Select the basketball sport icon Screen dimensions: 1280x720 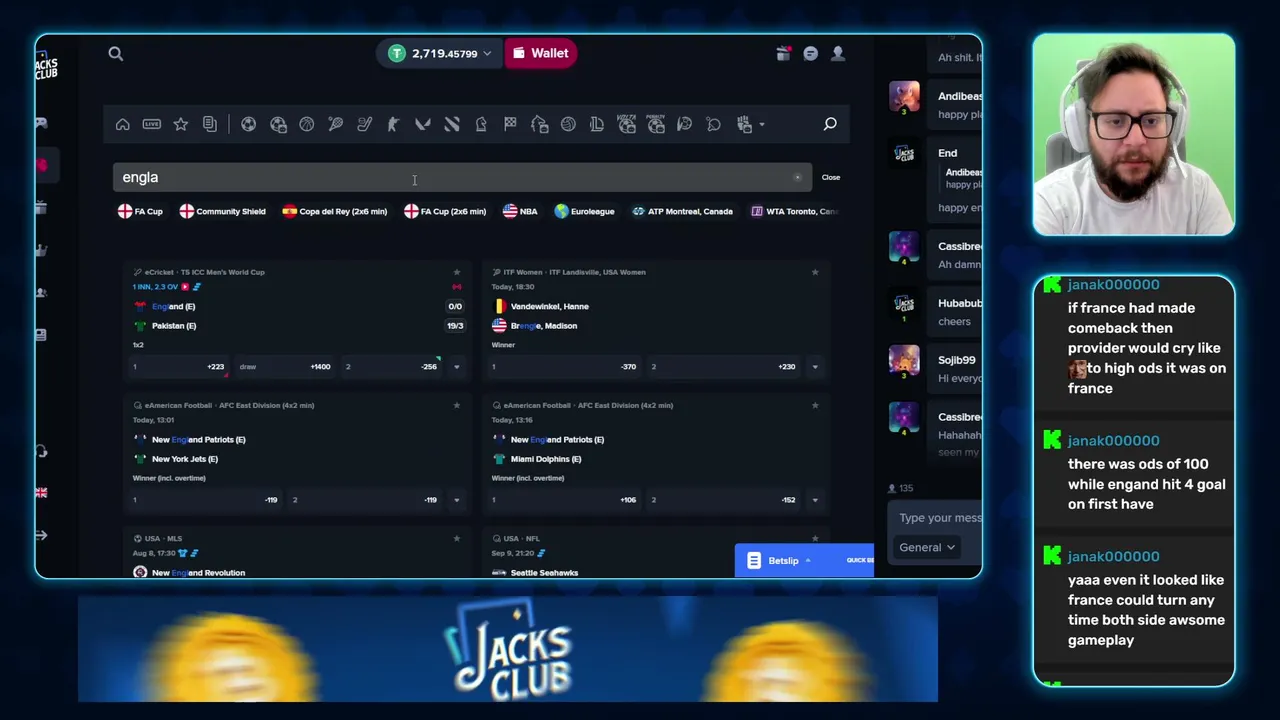[307, 124]
